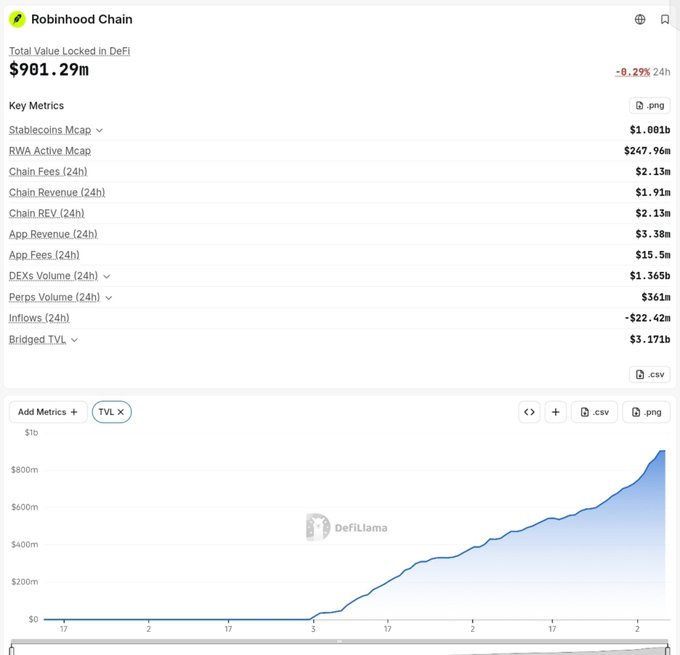Viewport: 680px width, 655px height.
Task: Click the $3.38m app revenue value
Action: click(x=653, y=234)
